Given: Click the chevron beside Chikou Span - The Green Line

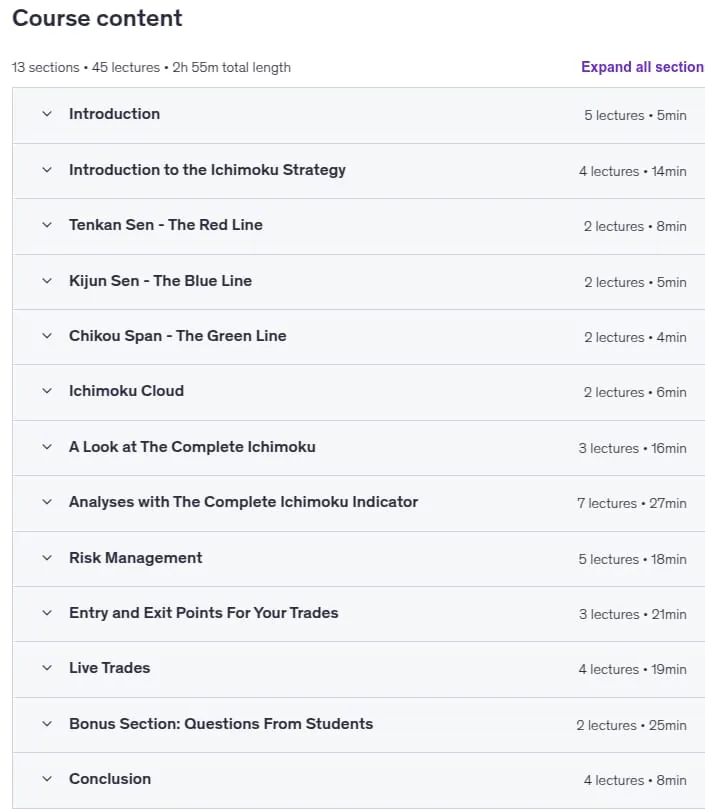Looking at the screenshot, I should tap(47, 336).
